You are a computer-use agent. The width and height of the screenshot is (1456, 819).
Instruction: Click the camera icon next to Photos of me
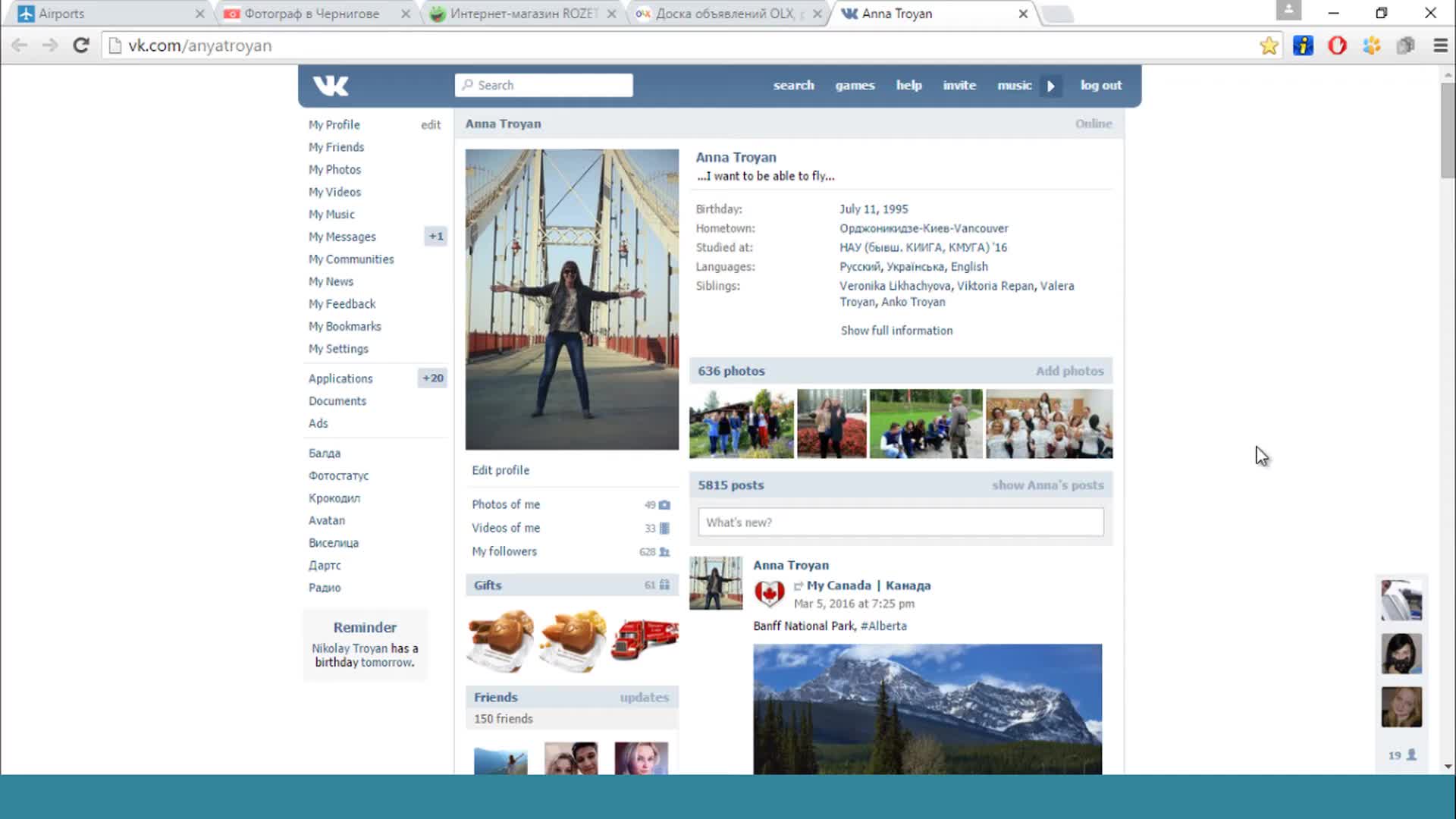[x=664, y=505]
